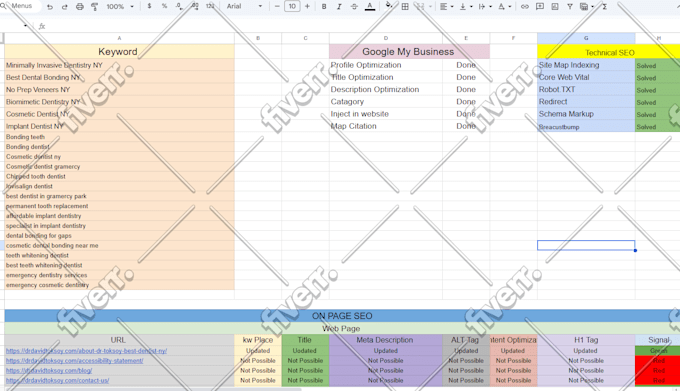Open the 100% zoom level dropdown

click(120, 7)
